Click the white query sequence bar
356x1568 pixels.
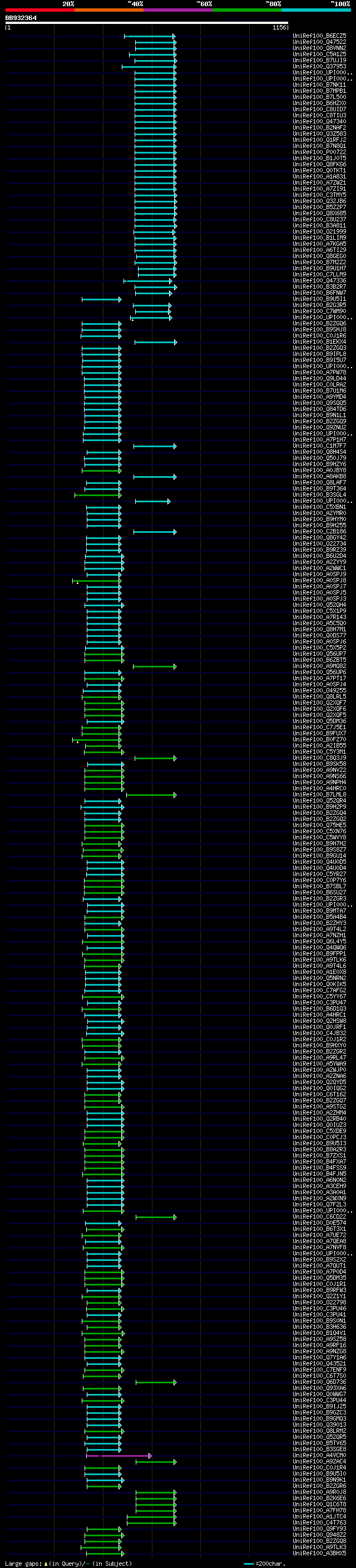pyautogui.click(x=147, y=23)
